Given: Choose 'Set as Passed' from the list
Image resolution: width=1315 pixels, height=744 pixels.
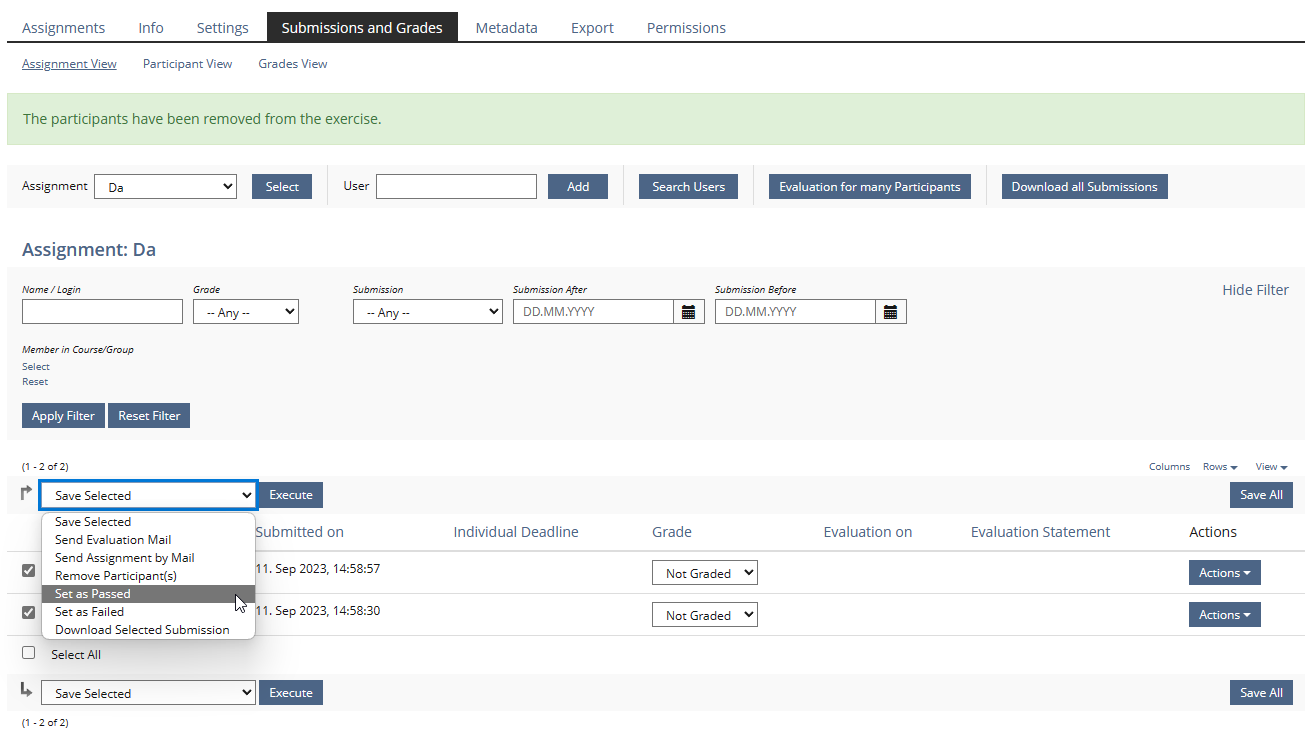Looking at the screenshot, I should [93, 594].
